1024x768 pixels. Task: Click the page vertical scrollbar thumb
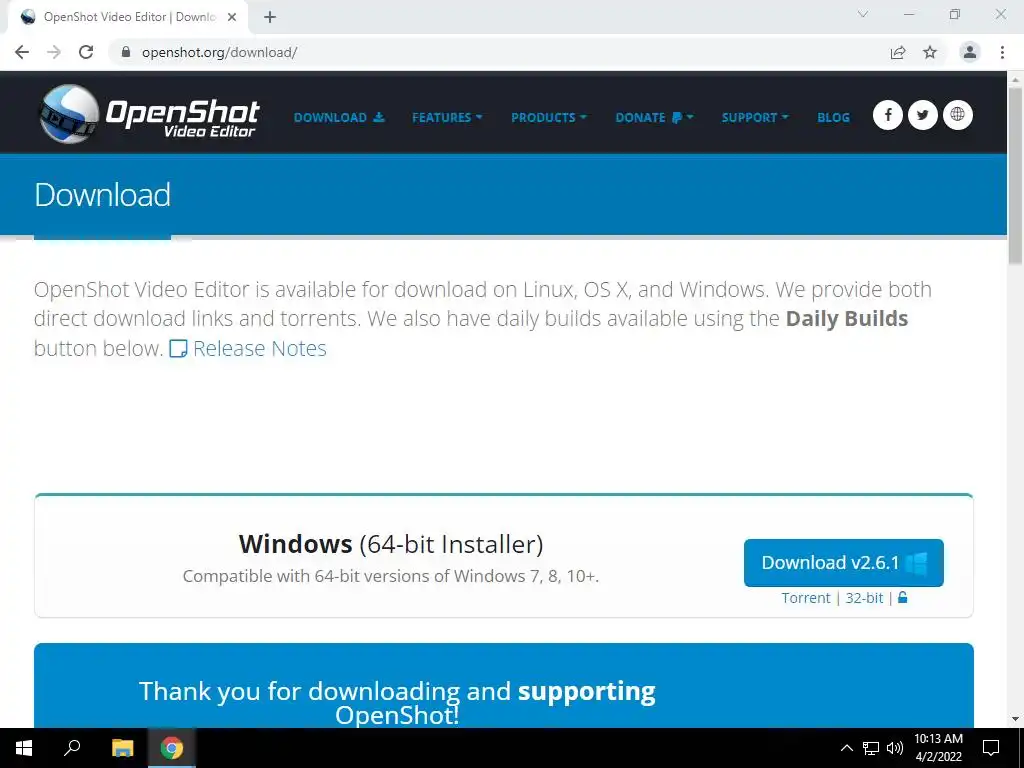click(x=1015, y=175)
